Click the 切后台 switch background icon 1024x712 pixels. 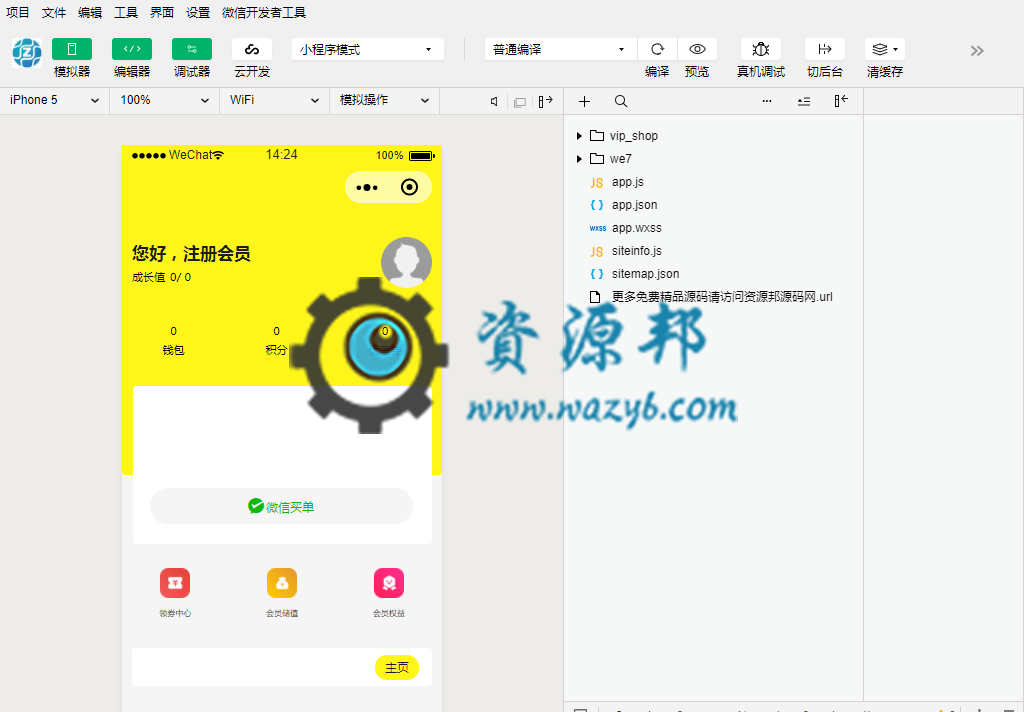point(825,50)
